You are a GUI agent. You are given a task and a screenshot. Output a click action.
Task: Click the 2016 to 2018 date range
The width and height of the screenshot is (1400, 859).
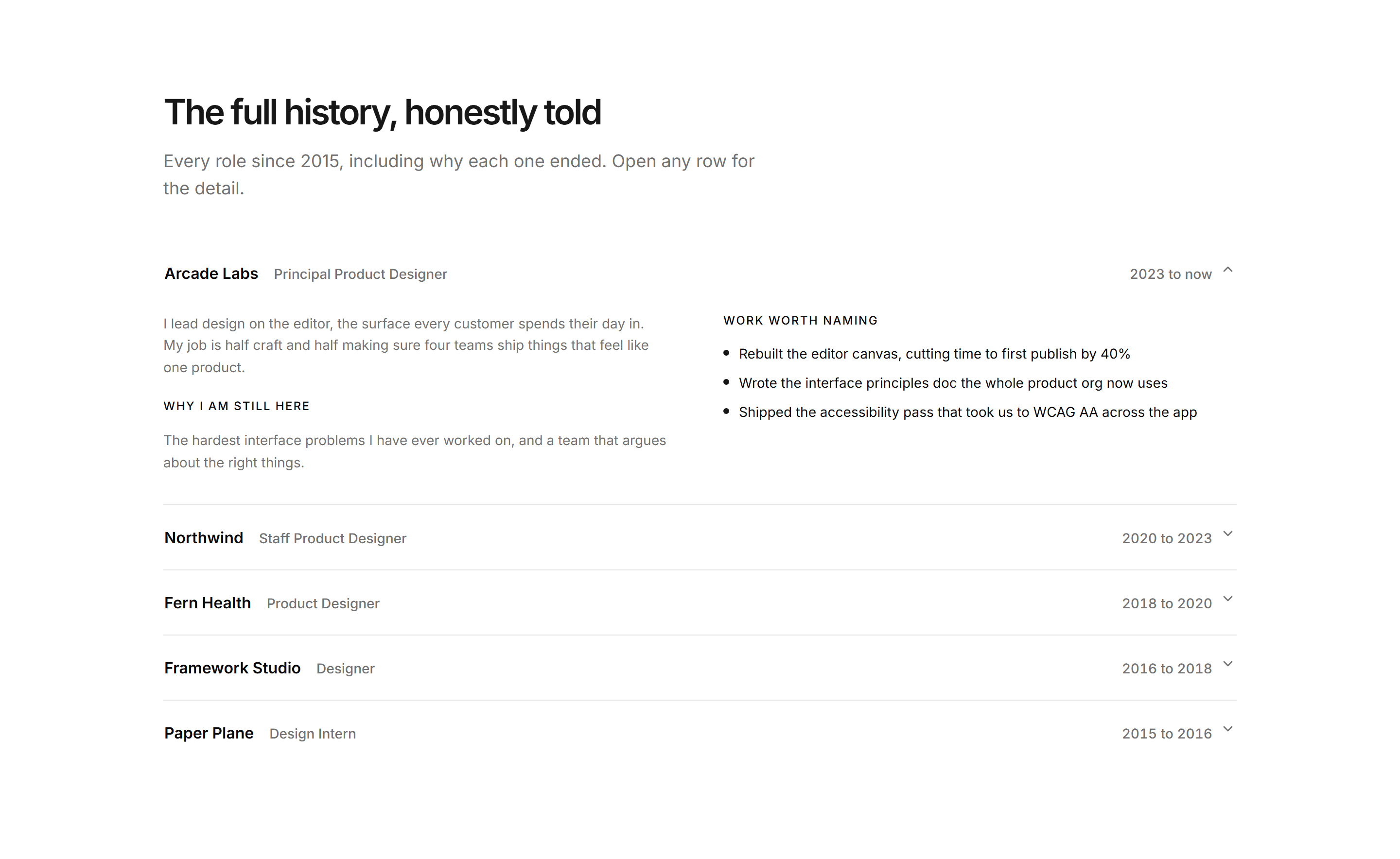[x=1167, y=669]
